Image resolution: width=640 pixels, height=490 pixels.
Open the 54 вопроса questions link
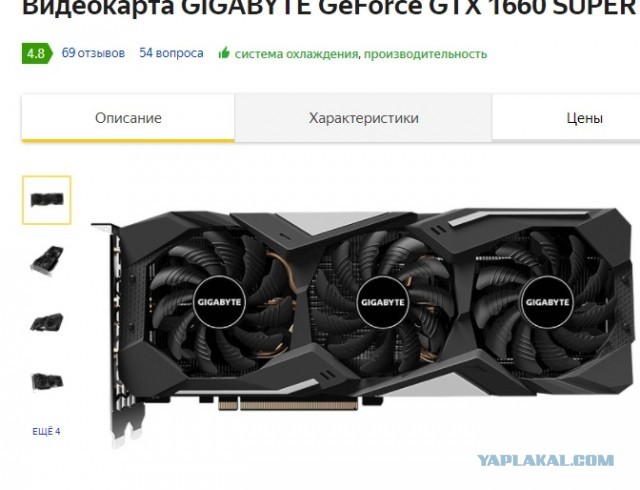(171, 53)
